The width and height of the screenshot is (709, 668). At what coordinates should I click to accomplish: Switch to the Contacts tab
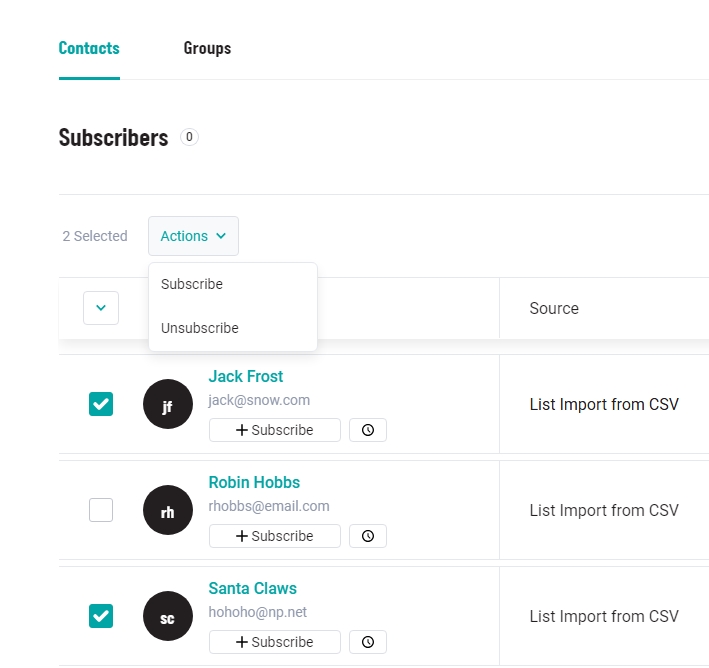[x=89, y=48]
